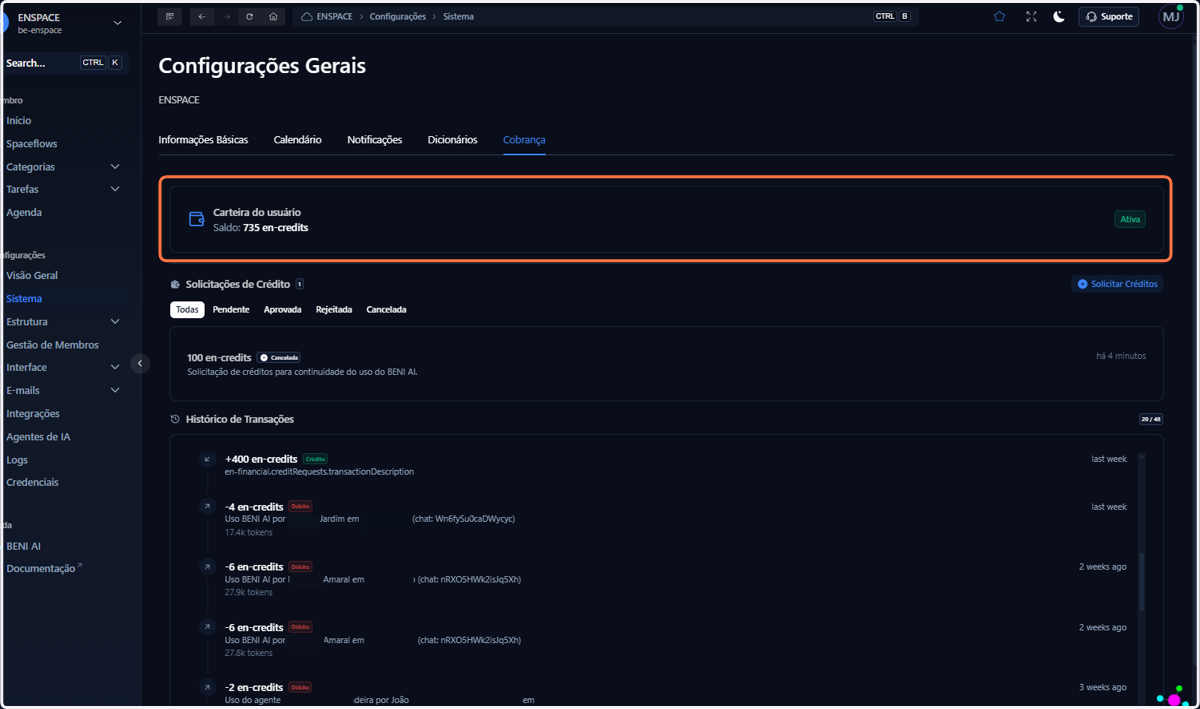Select the Cobrança tab
The image size is (1200, 709).
(x=524, y=140)
